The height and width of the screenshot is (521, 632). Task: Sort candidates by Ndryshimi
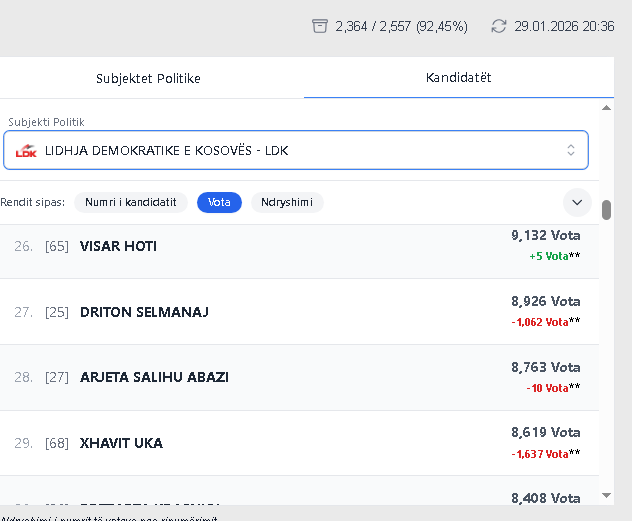[287, 202]
